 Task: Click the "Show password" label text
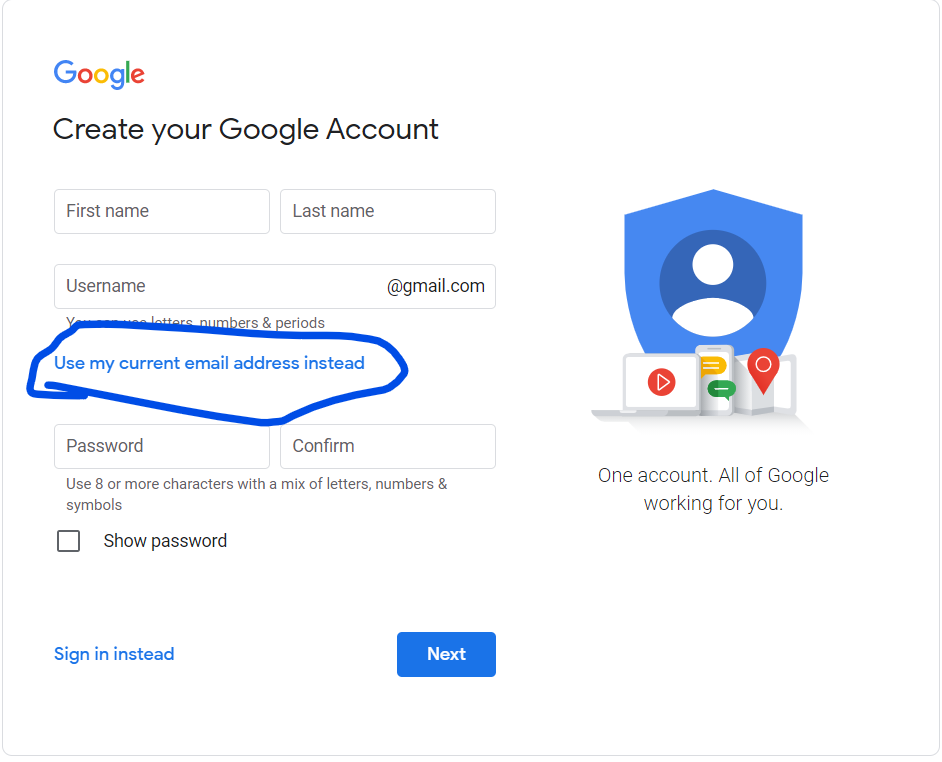[x=165, y=541]
